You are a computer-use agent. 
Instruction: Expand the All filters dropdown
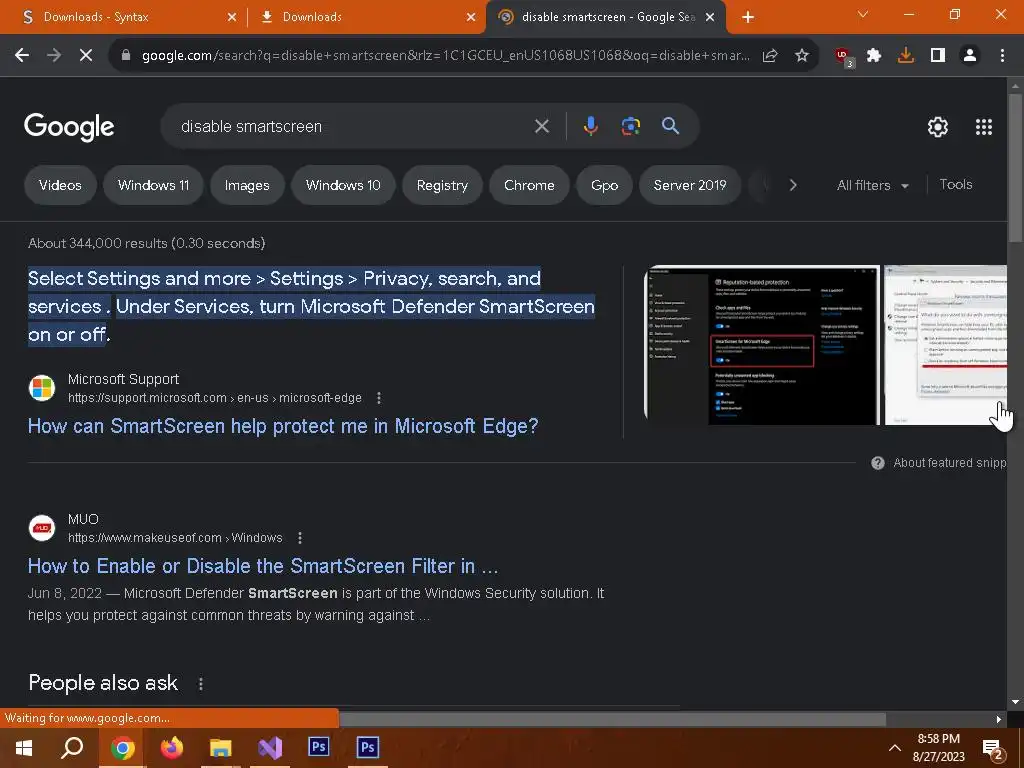coord(872,185)
